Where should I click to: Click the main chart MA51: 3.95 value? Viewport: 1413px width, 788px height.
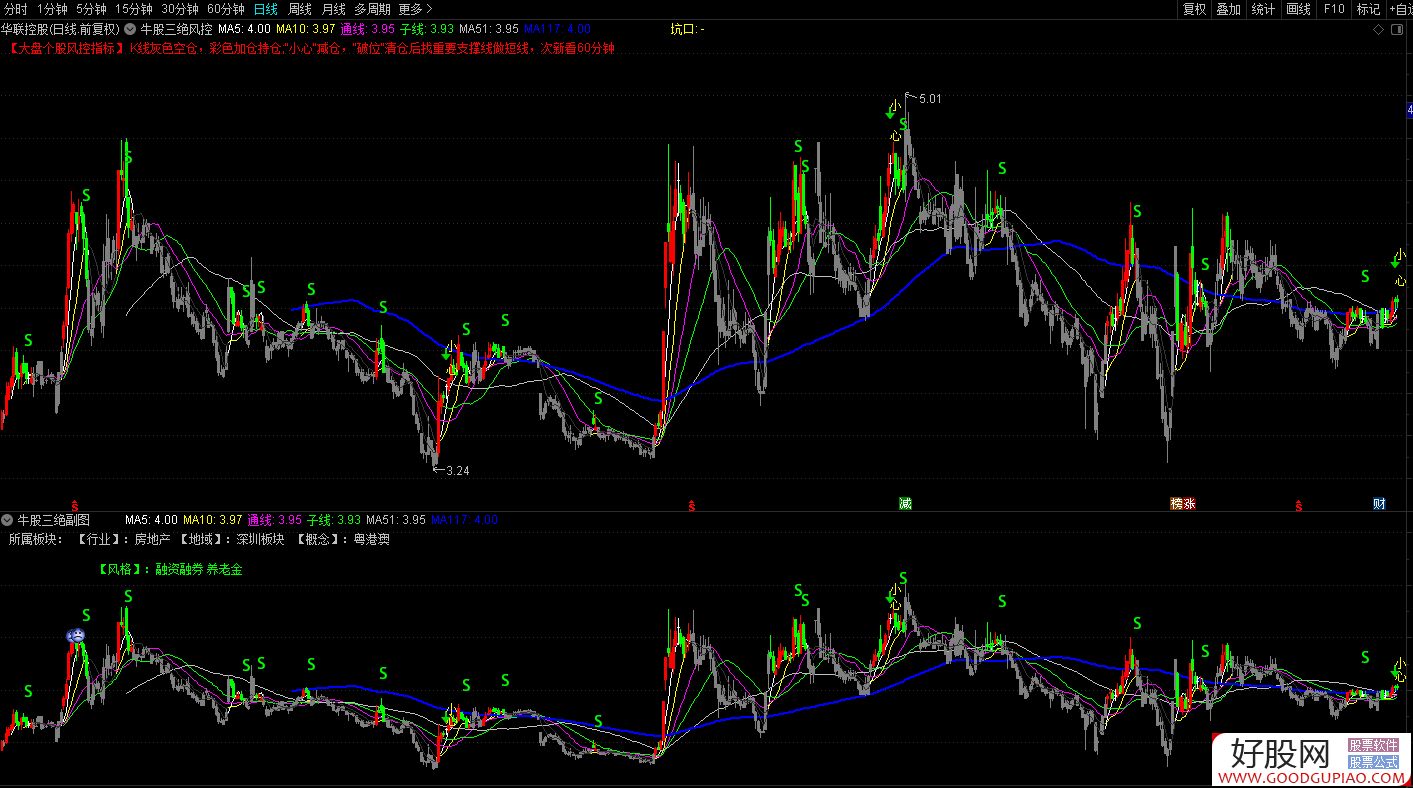coord(488,29)
